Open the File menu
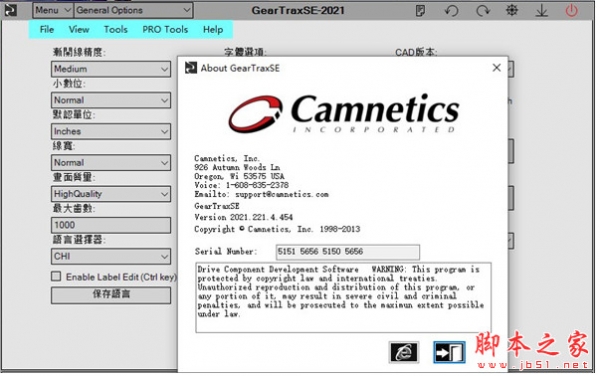The image size is (600, 376). coord(47,29)
